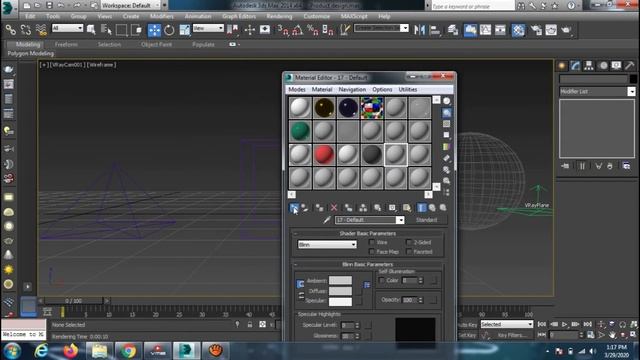Click Make Material Copy icon
Viewport: 640px width, 360px height.
click(348, 208)
